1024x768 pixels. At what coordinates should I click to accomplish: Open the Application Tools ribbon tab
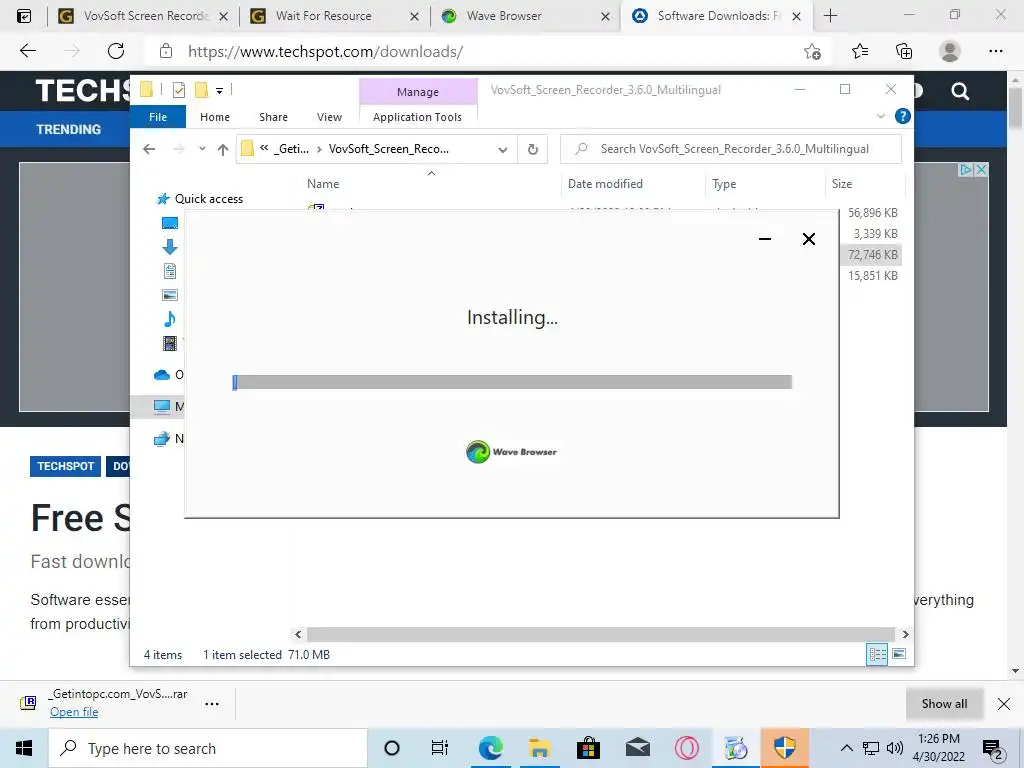[417, 117]
